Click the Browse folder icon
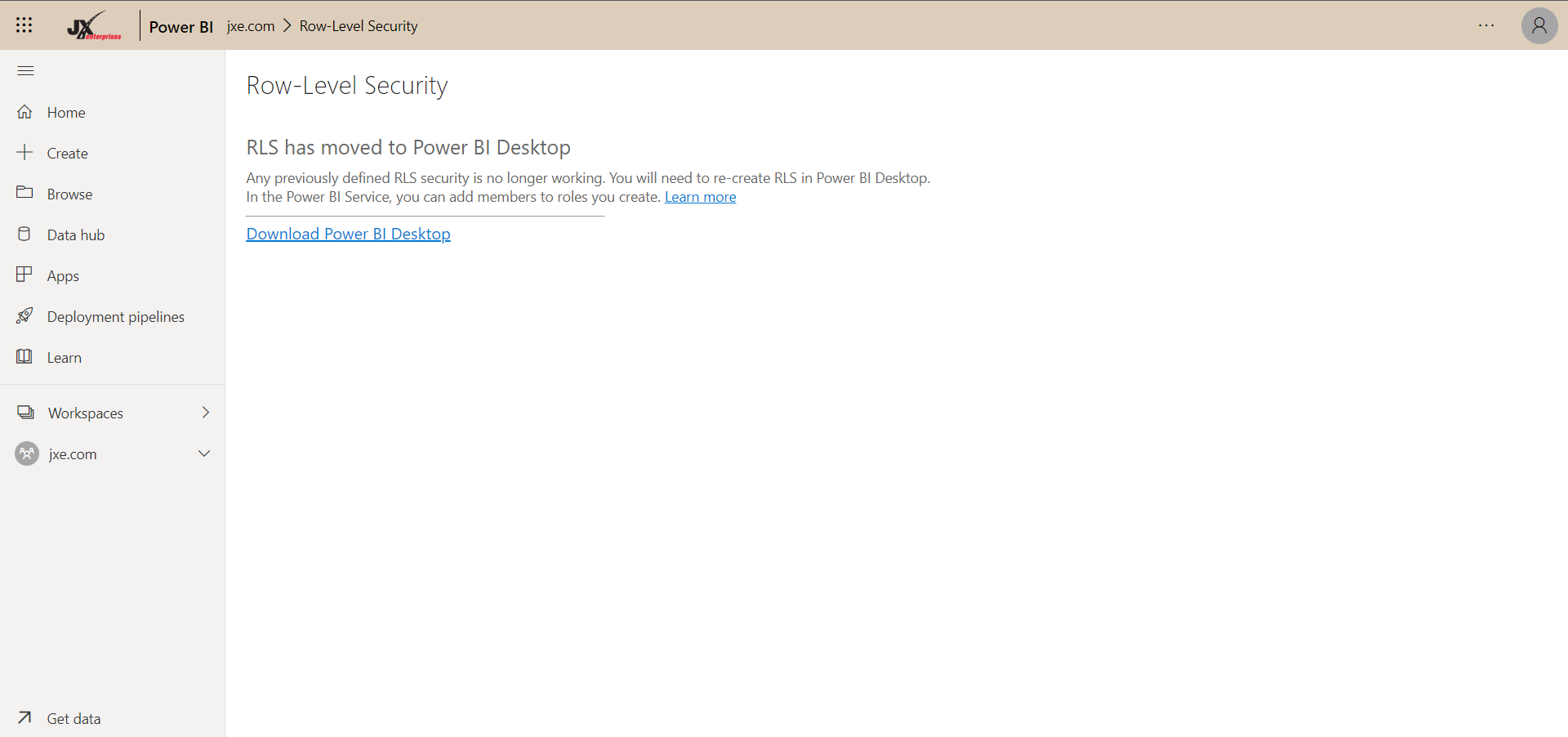Screen dimensions: 1568x737 tap(24, 193)
